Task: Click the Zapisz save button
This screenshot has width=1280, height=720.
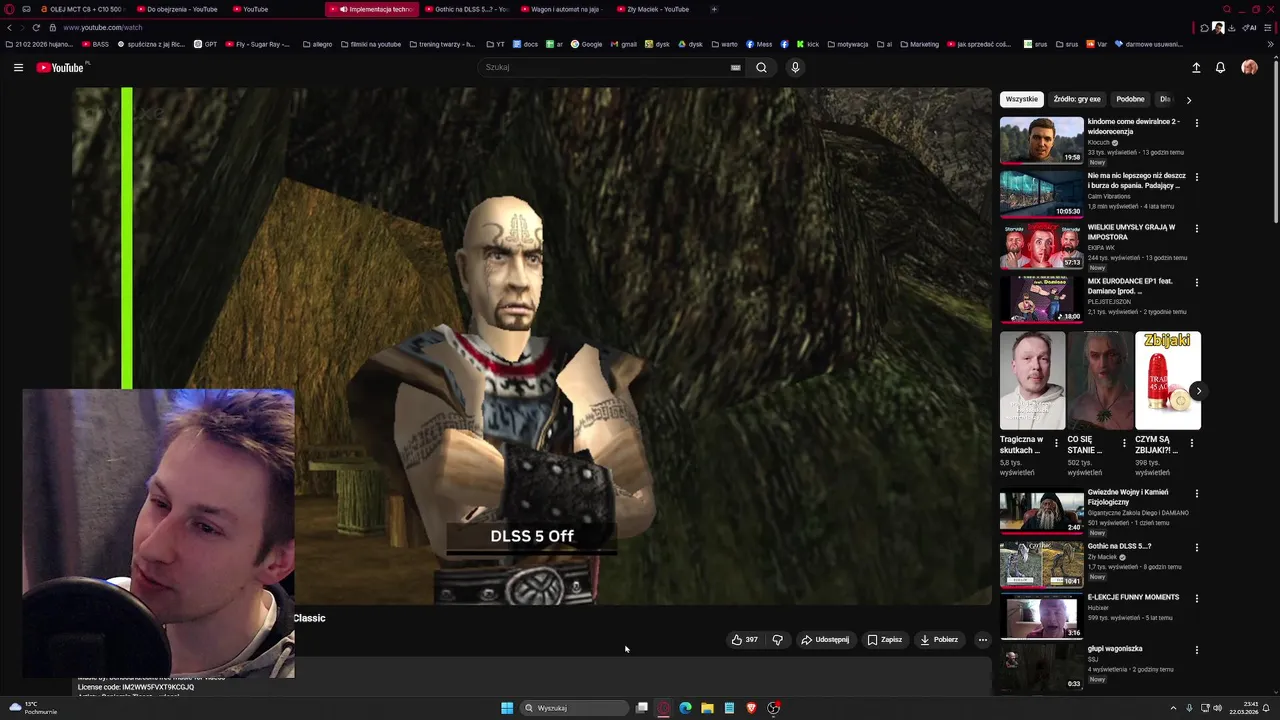Action: click(884, 640)
